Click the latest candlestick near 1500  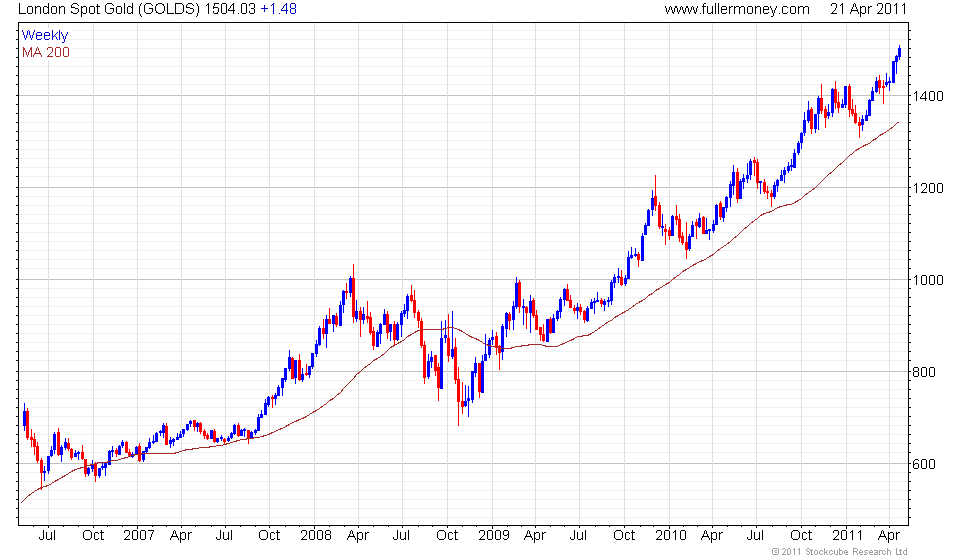pos(899,51)
